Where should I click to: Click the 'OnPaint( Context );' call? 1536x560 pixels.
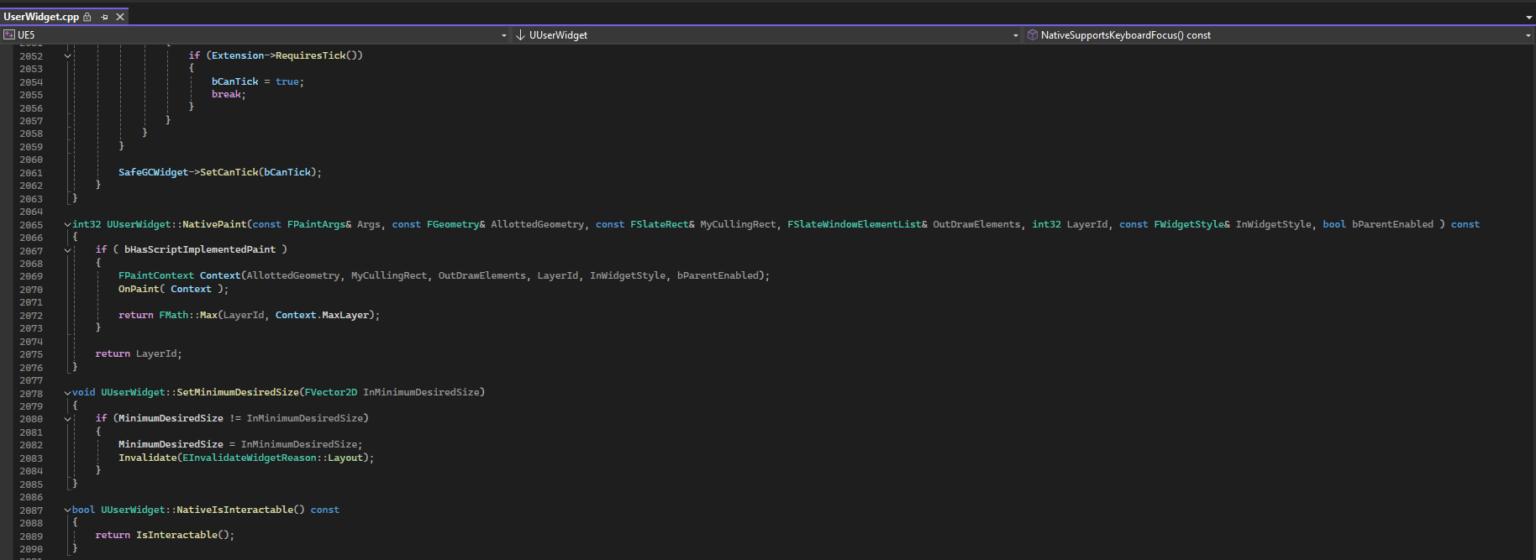pos(173,289)
